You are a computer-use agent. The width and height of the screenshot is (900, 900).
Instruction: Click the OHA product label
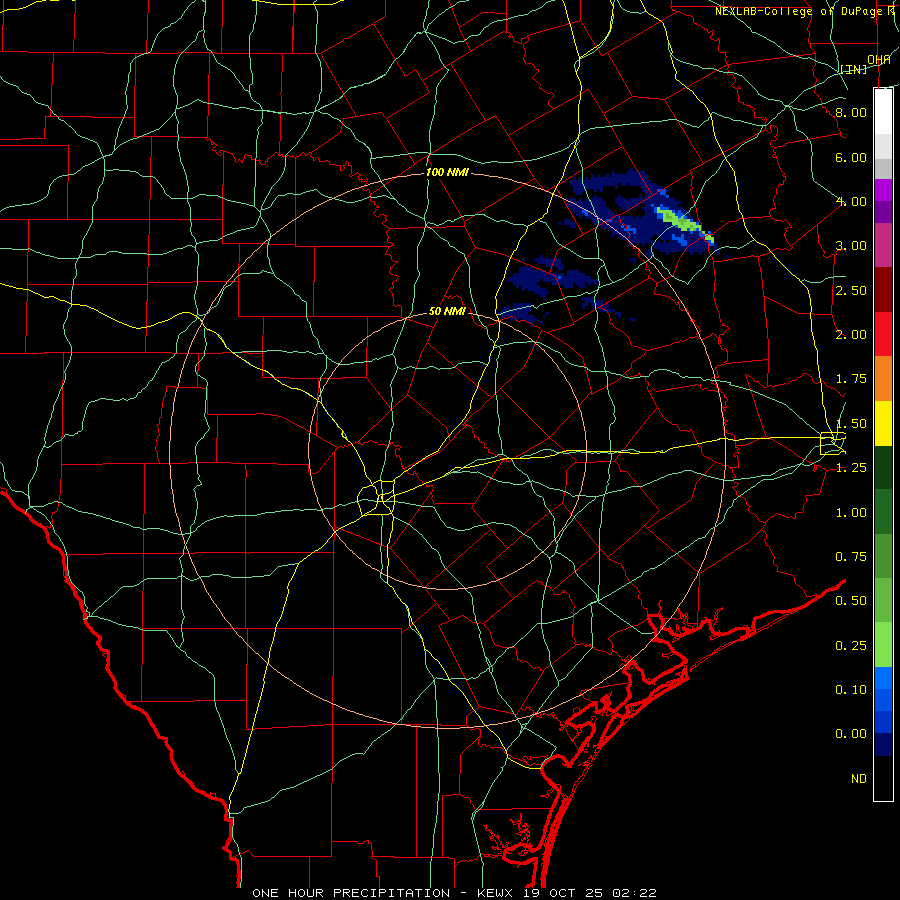[879, 60]
